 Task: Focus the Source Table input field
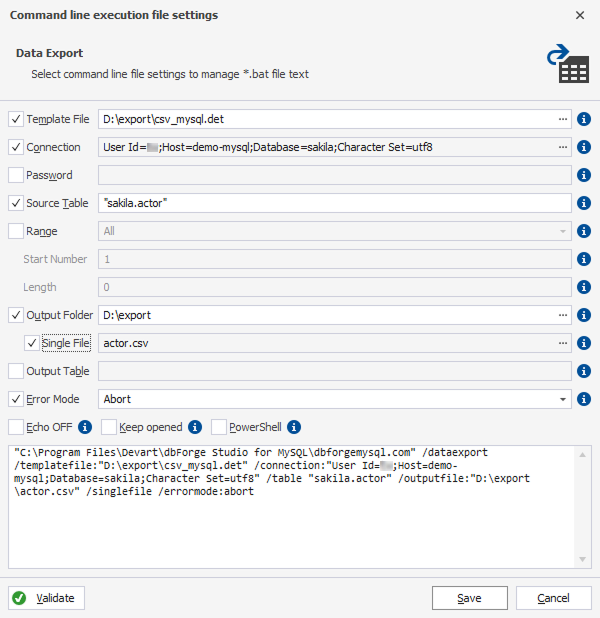click(x=335, y=203)
